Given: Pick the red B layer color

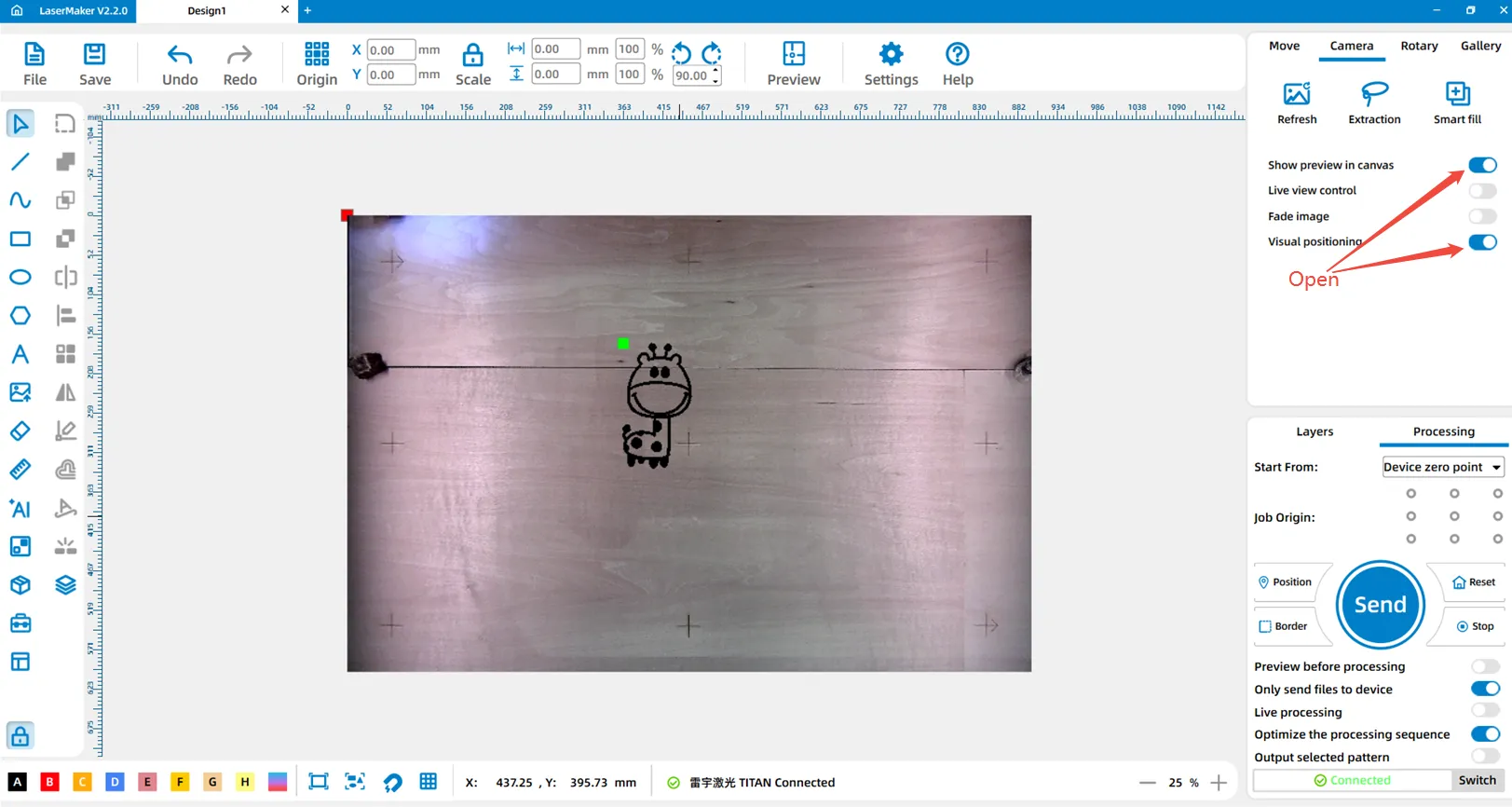Looking at the screenshot, I should click(x=50, y=782).
